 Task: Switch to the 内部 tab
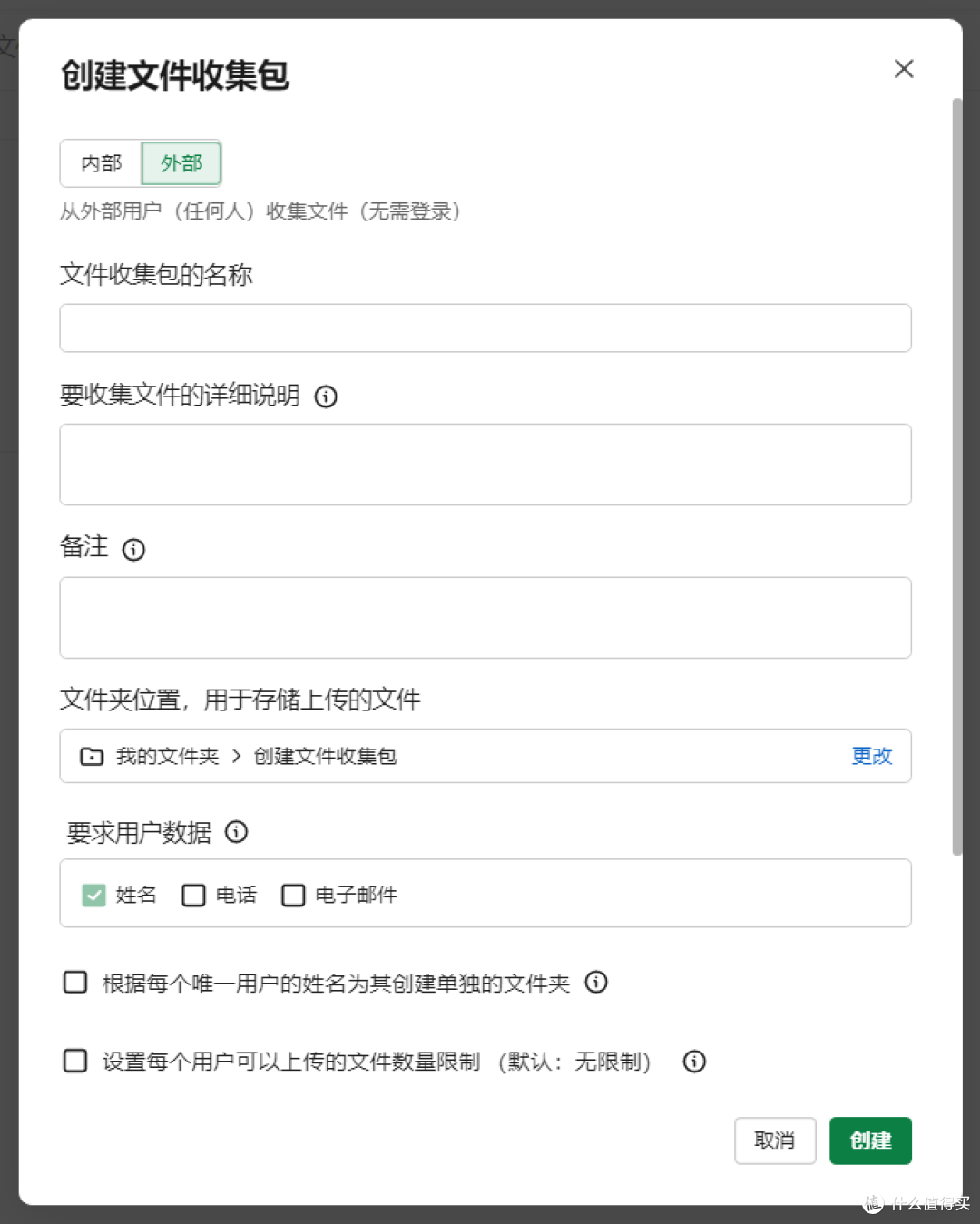pos(101,163)
